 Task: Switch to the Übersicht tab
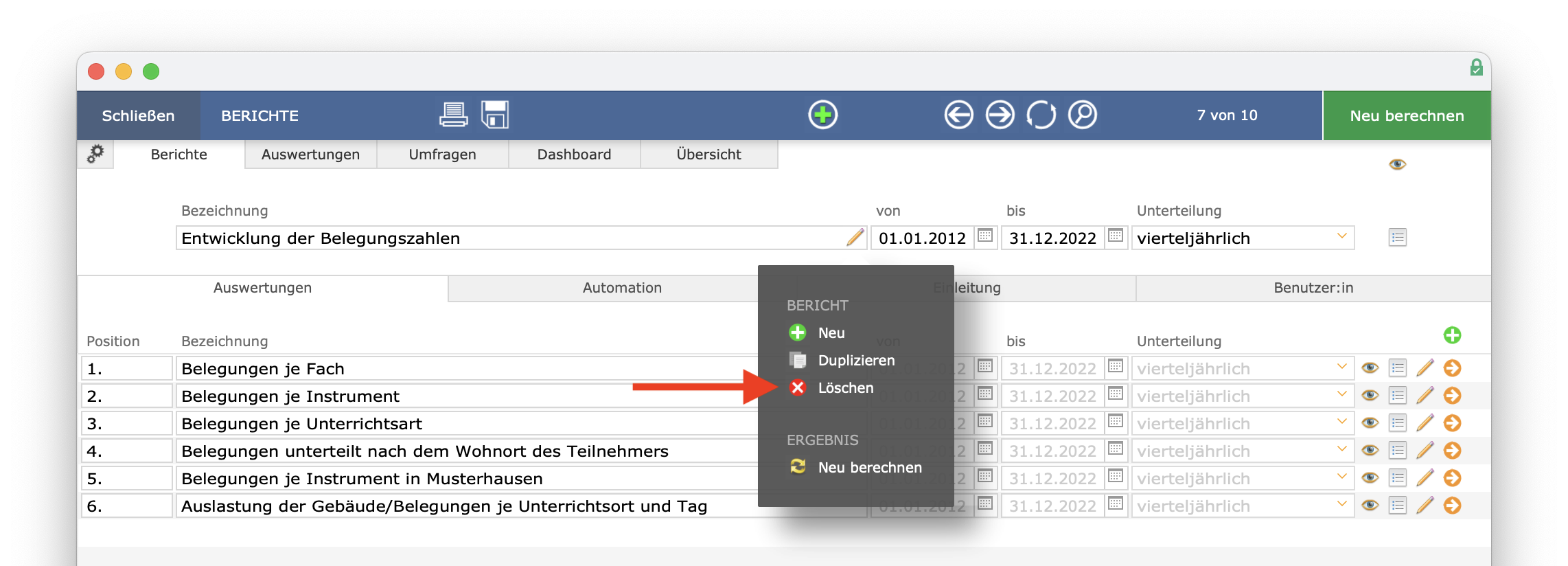[708, 155]
